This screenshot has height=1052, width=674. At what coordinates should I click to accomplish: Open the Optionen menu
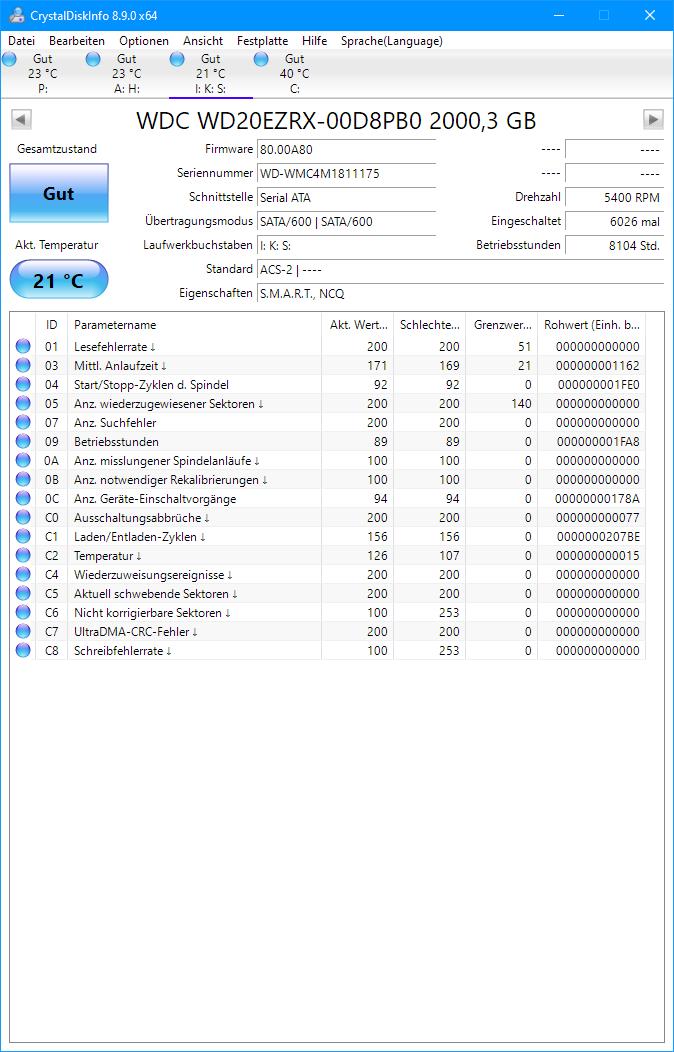click(144, 41)
